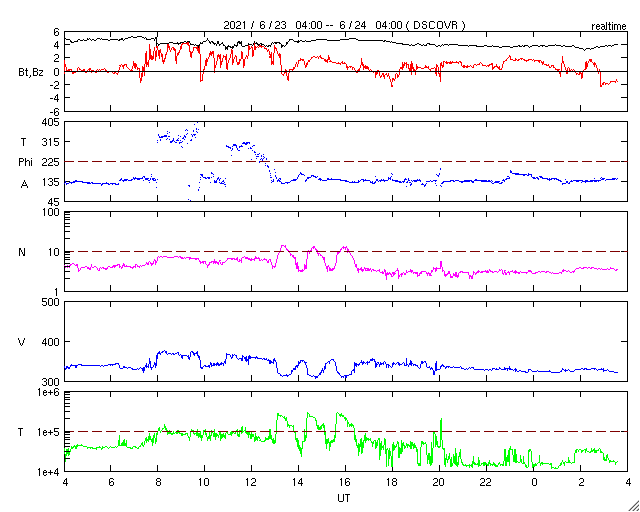Click the "10" hour tick on UT axis
640x512 pixels.
point(204,483)
